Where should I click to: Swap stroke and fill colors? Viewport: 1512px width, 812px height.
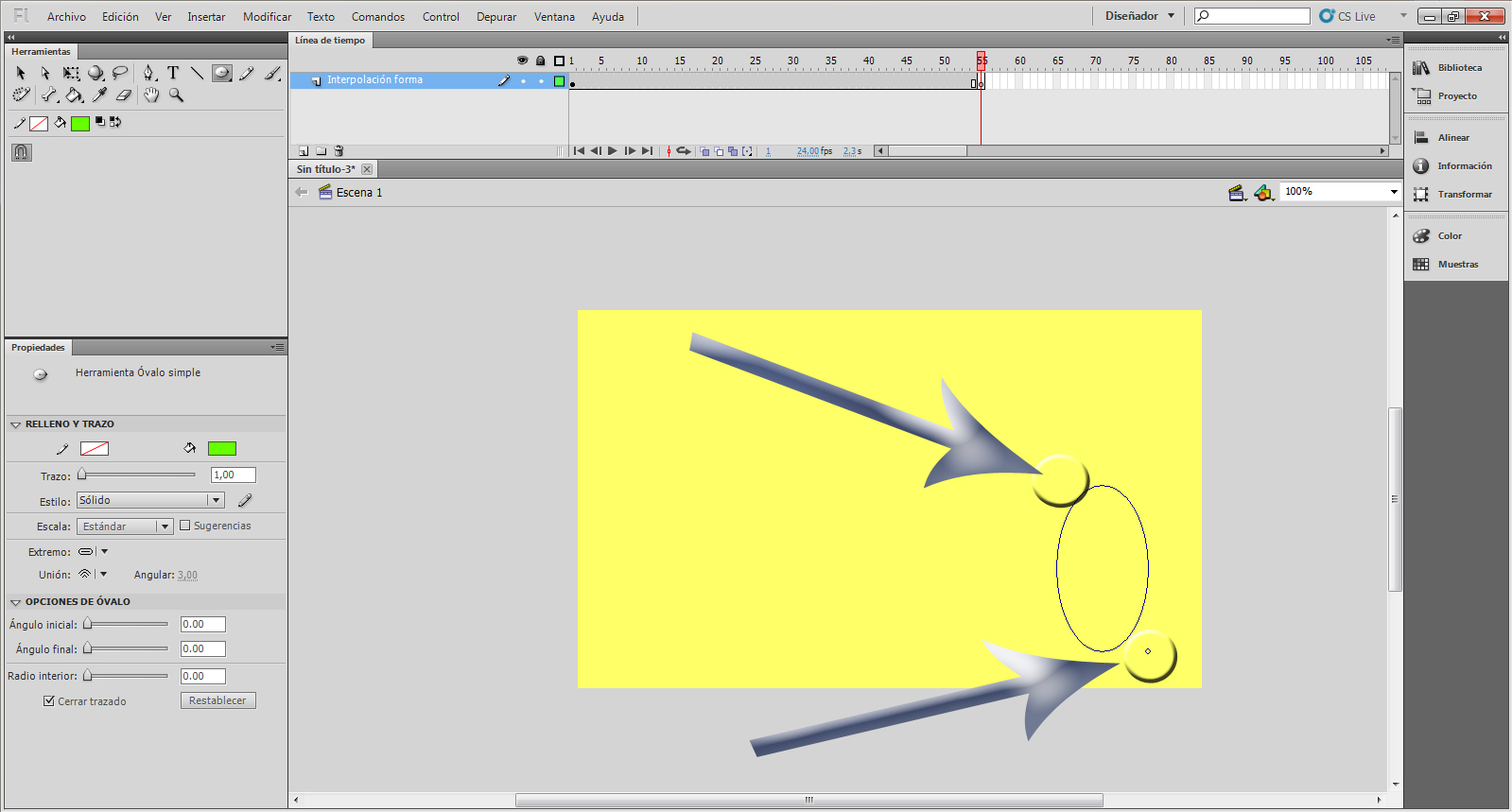115,122
